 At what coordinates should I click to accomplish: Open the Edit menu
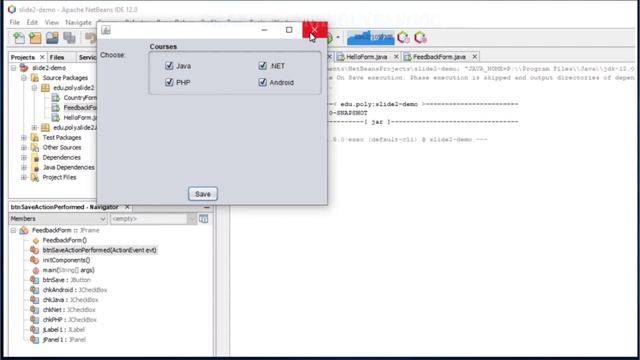pyautogui.click(x=32, y=22)
